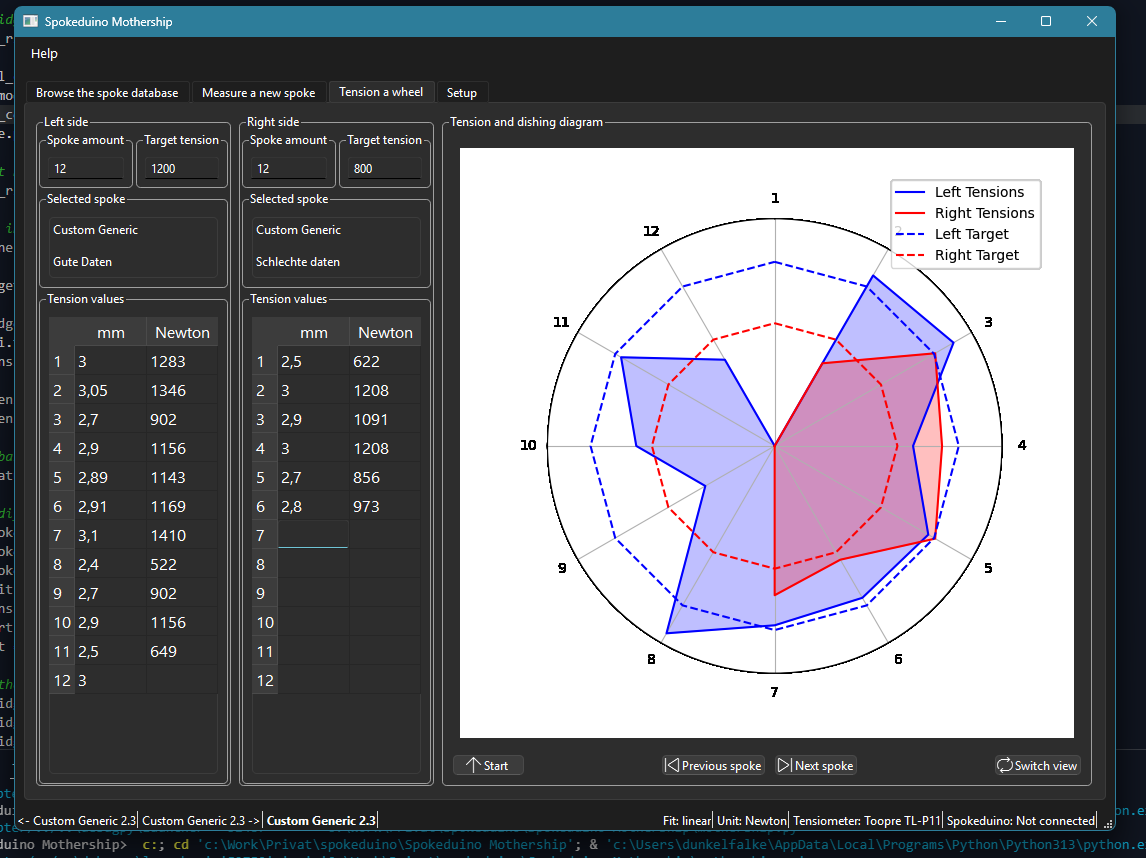1146x858 pixels.
Task: Select Right side Newton cell 1091
Action: [385, 419]
